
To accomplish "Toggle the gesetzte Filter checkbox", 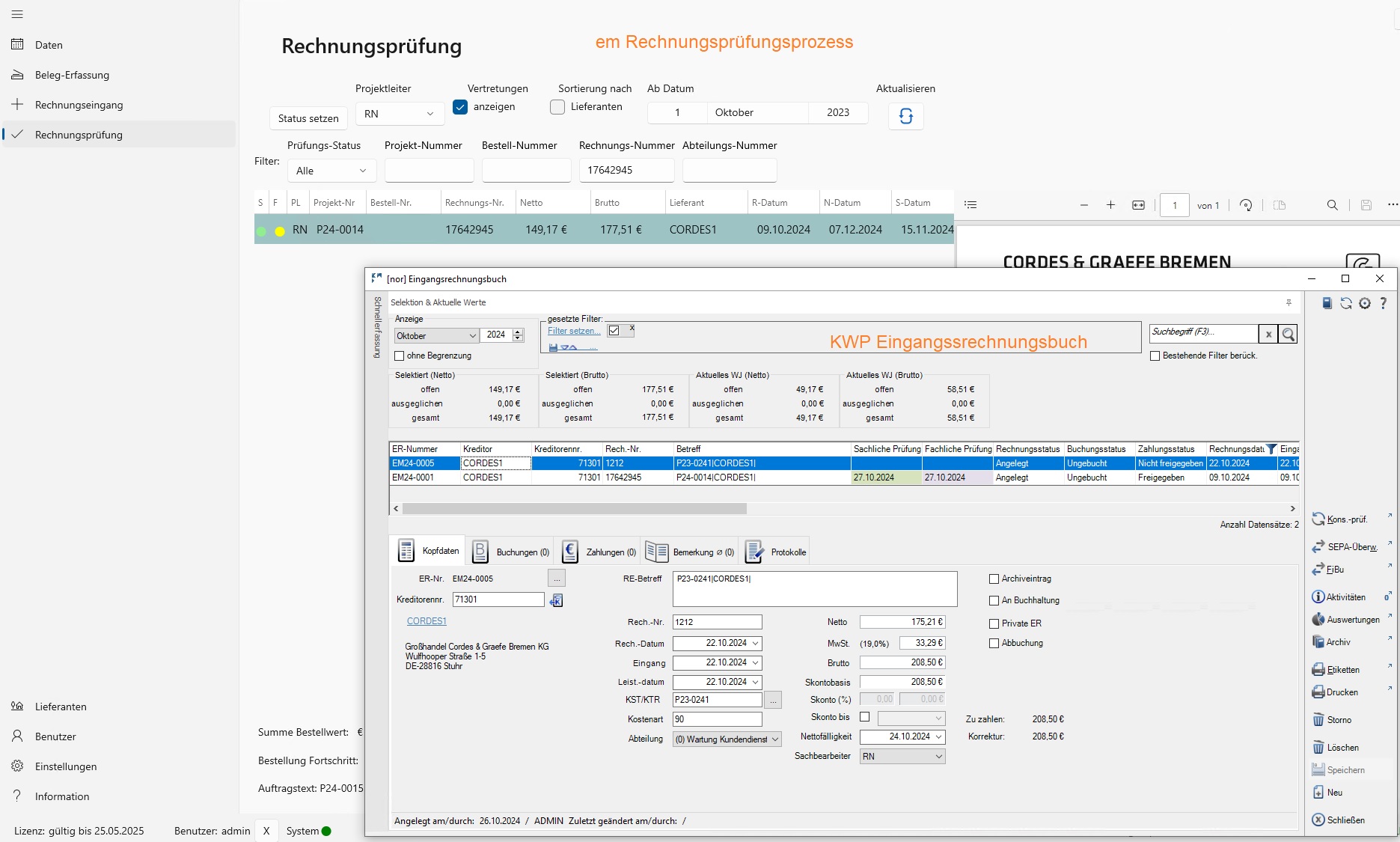I will (x=614, y=331).
